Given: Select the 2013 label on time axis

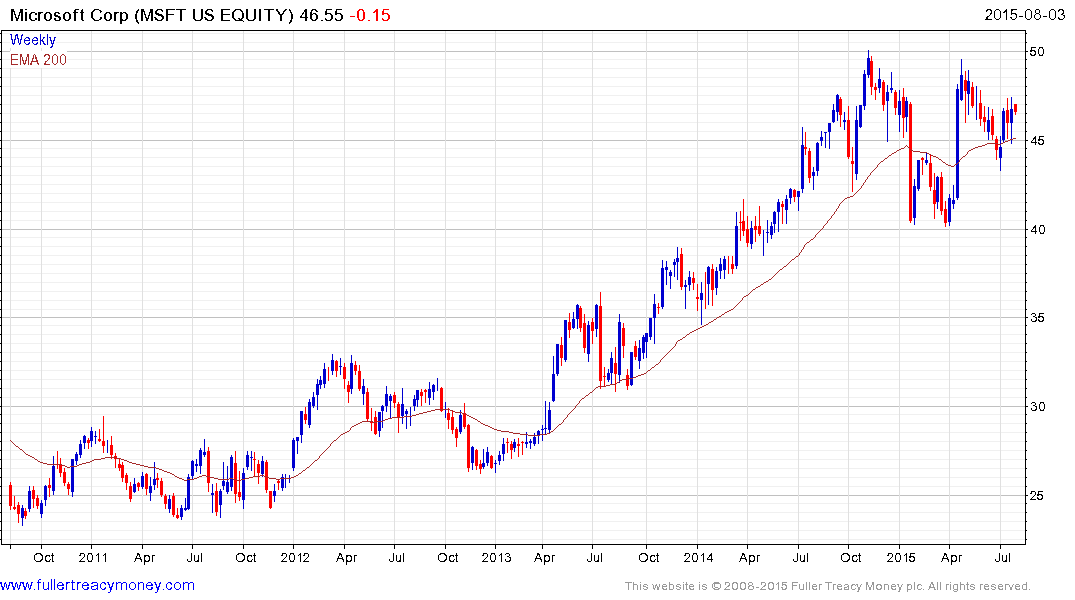Looking at the screenshot, I should click(496, 557).
